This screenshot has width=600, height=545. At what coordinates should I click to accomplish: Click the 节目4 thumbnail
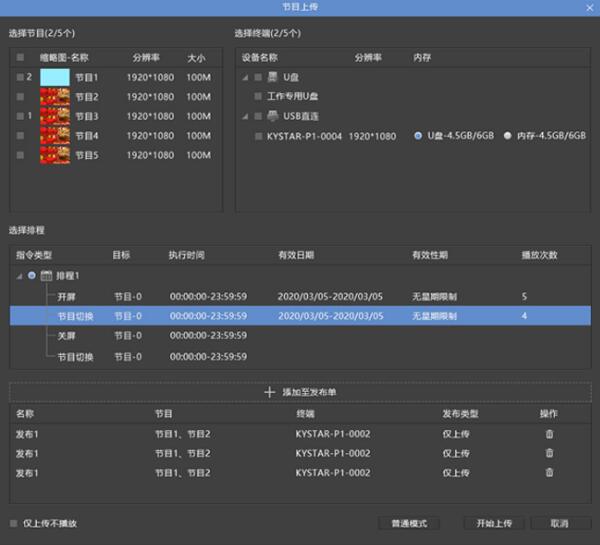55,135
